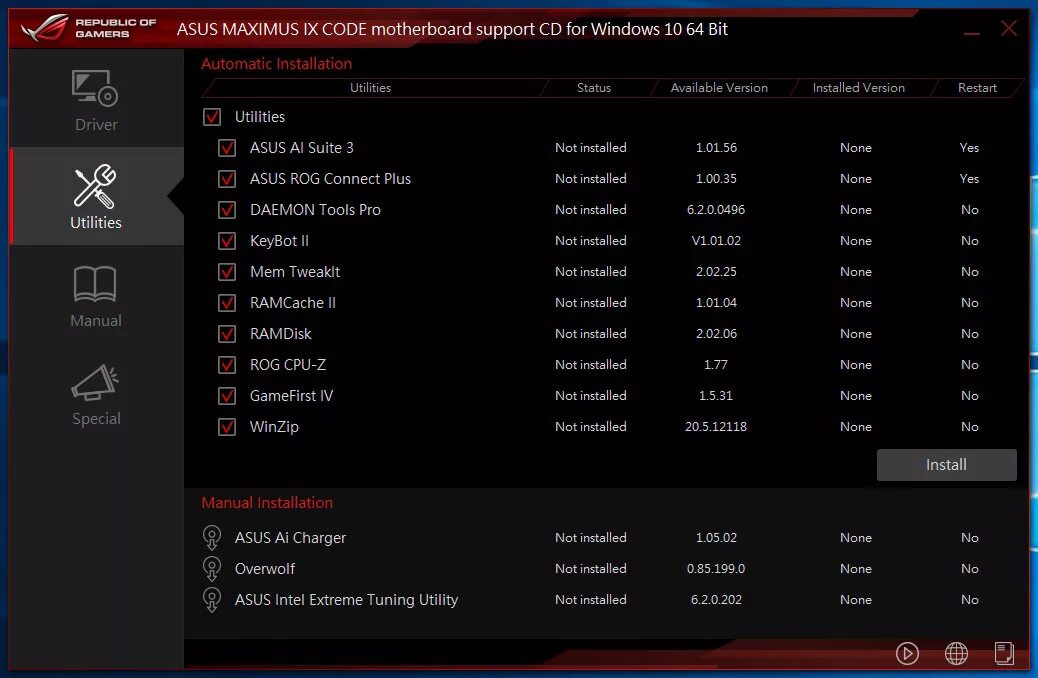The width and height of the screenshot is (1038, 678).
Task: Click the DAEMON Tools Pro label
Action: coord(315,210)
